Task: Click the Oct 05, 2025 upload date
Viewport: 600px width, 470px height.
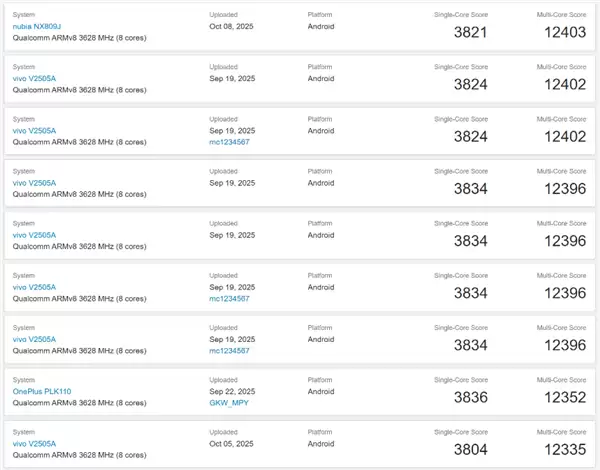Action: pyautogui.click(x=231, y=443)
